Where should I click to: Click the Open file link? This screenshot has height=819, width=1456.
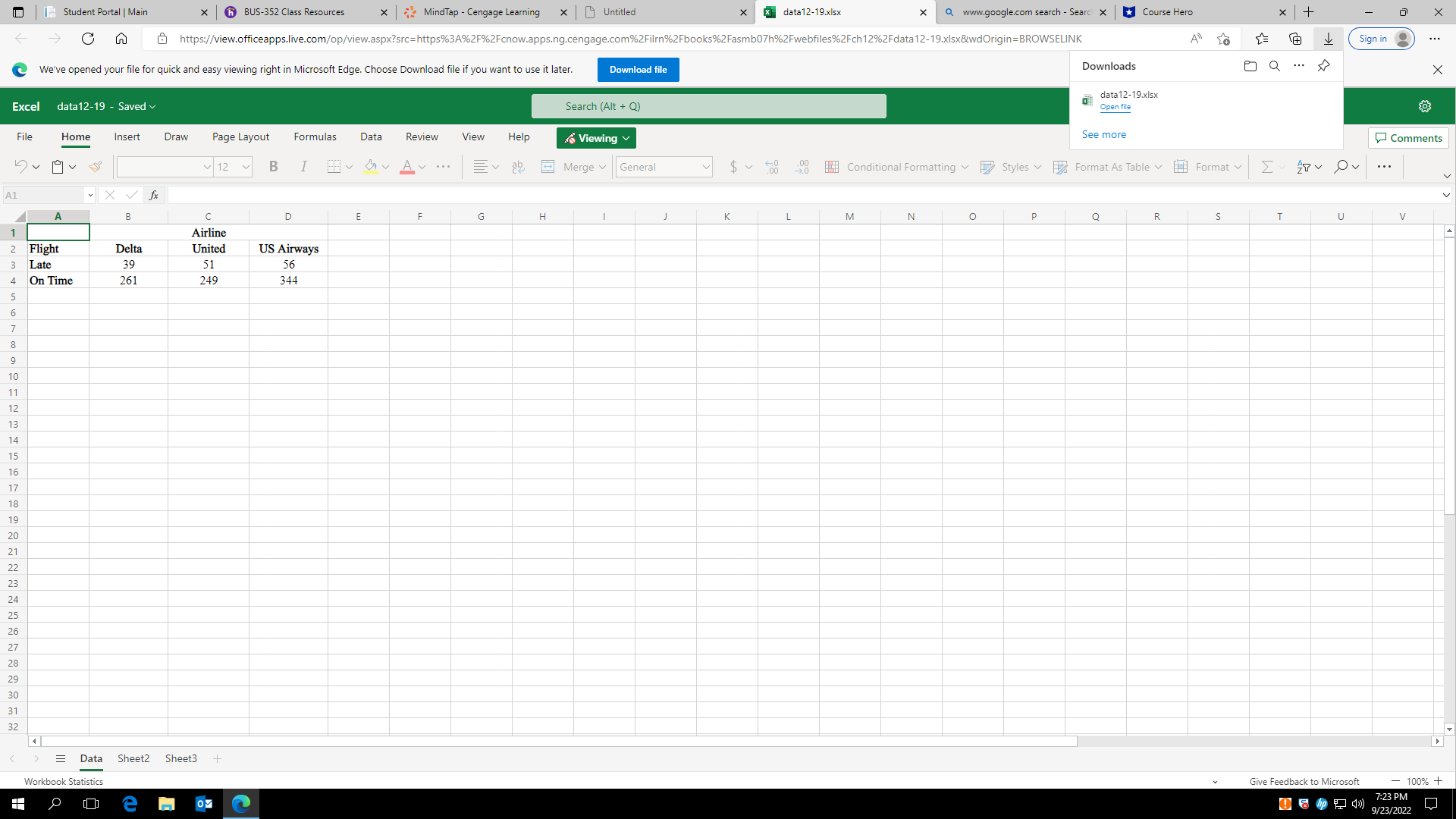pyautogui.click(x=1115, y=107)
